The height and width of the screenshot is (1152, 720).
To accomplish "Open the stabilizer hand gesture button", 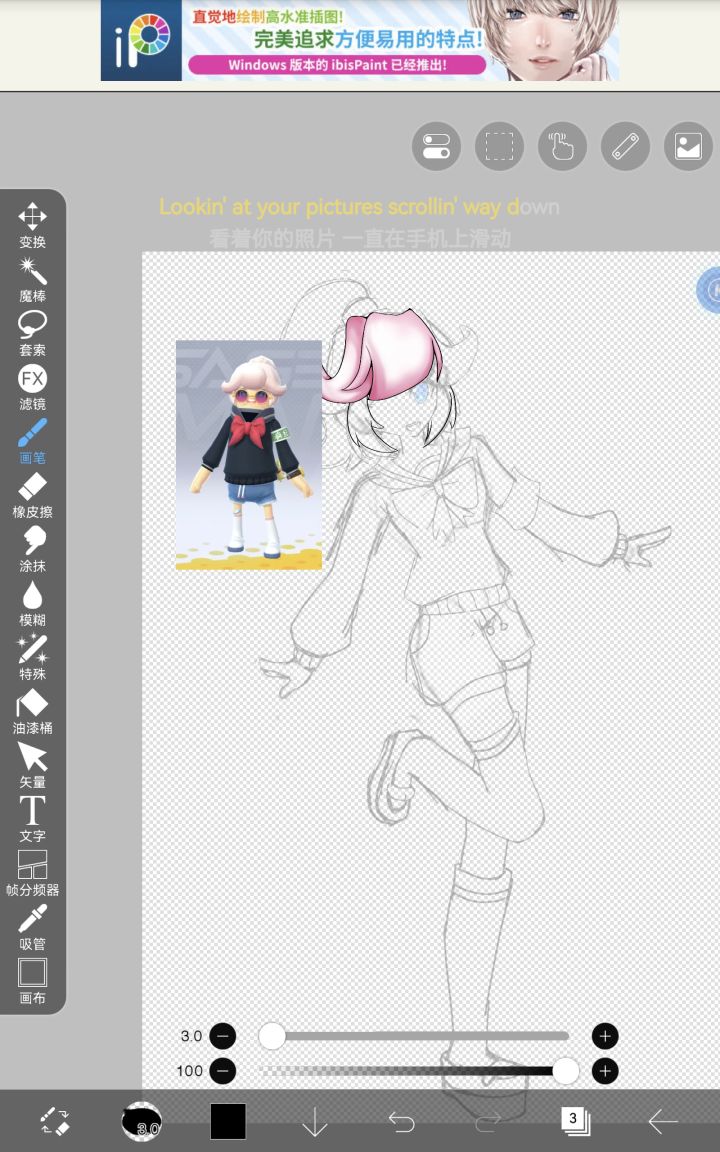I will coord(563,146).
